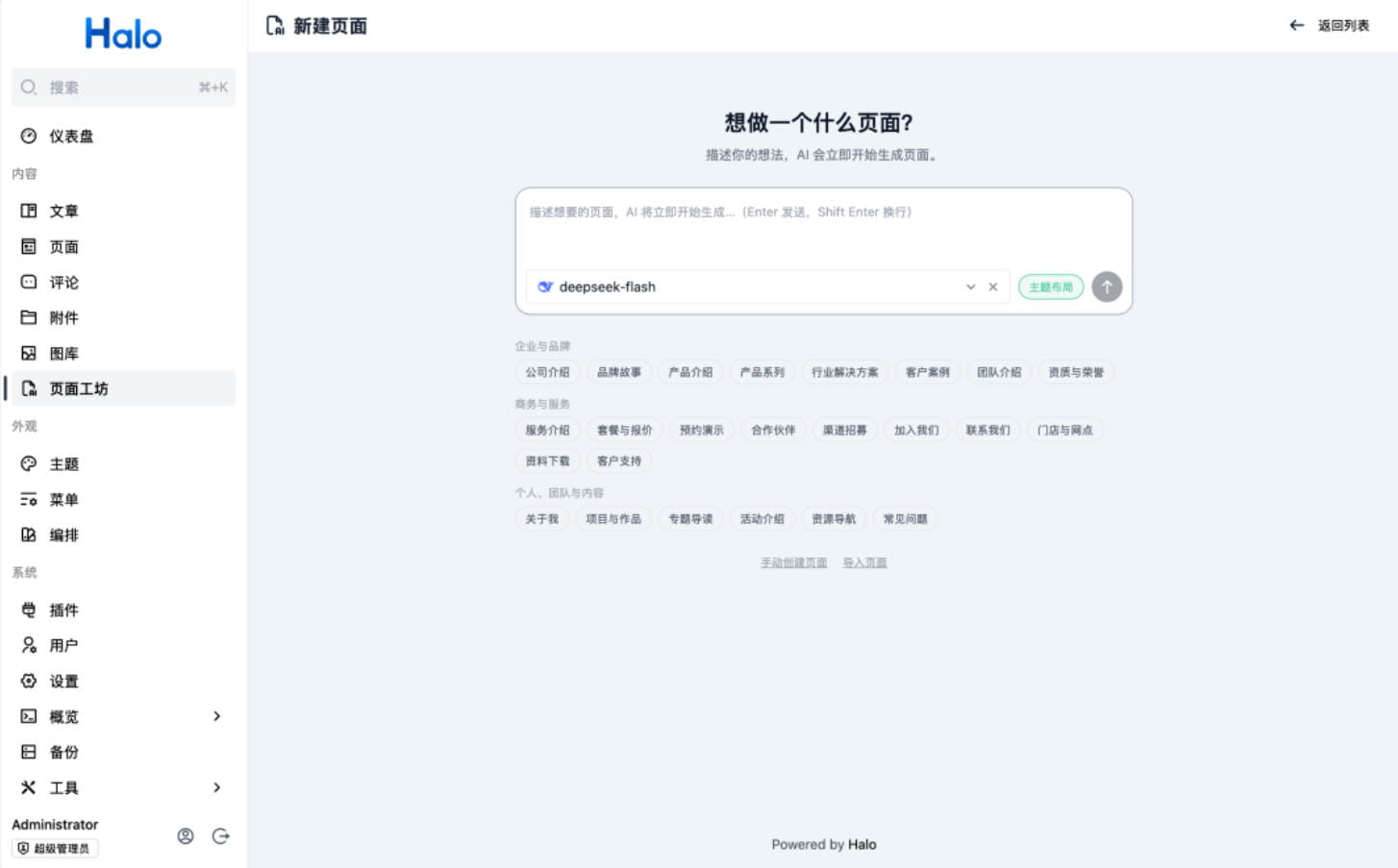Click the deepseek model logo icon
The height and width of the screenshot is (868, 1398).
(545, 287)
